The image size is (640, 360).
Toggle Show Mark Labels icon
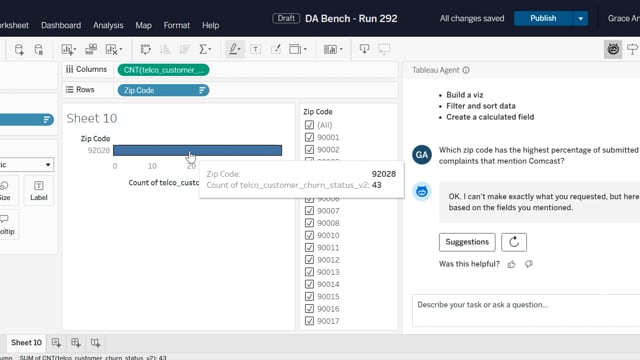[256, 49]
